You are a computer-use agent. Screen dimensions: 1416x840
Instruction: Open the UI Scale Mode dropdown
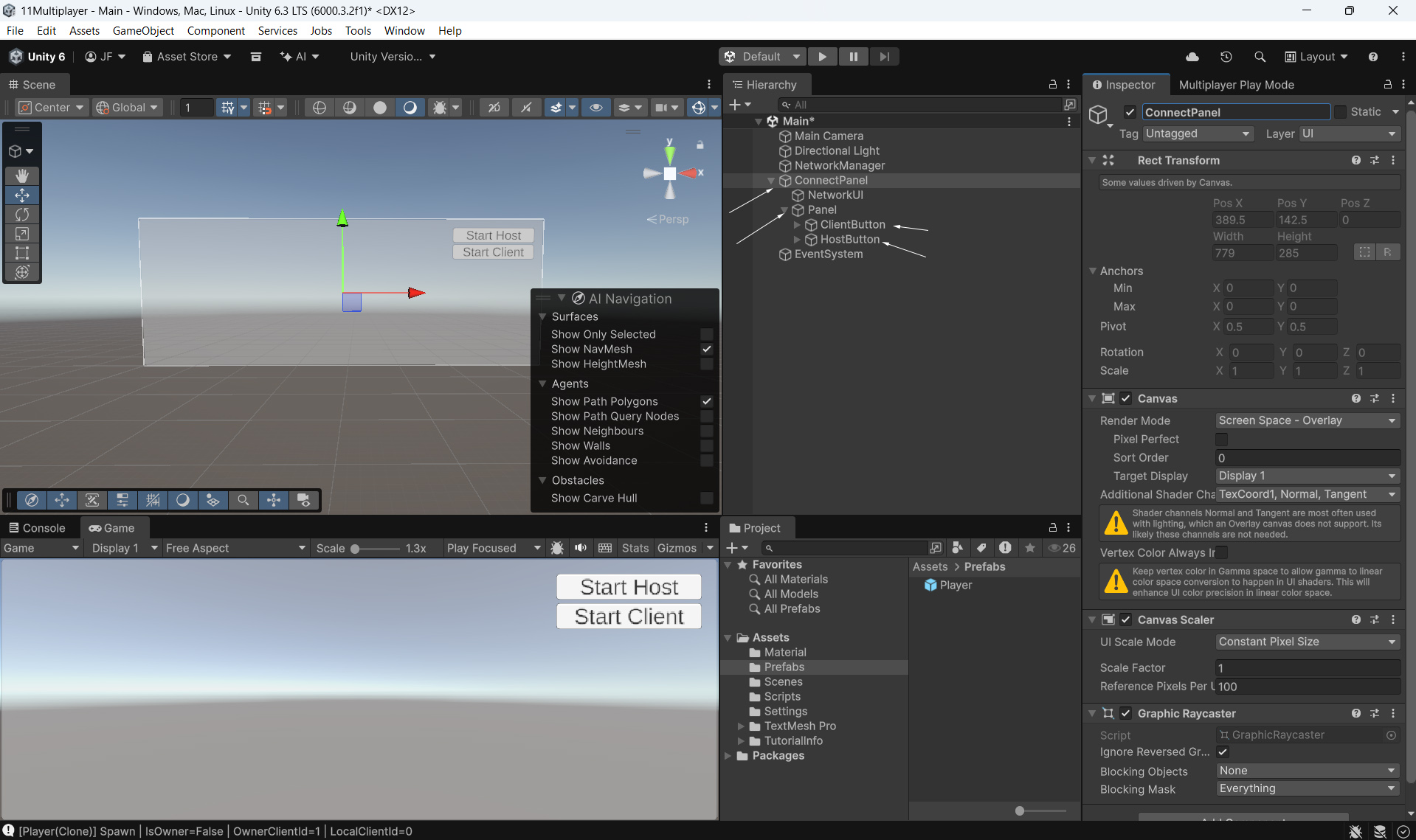point(1307,642)
